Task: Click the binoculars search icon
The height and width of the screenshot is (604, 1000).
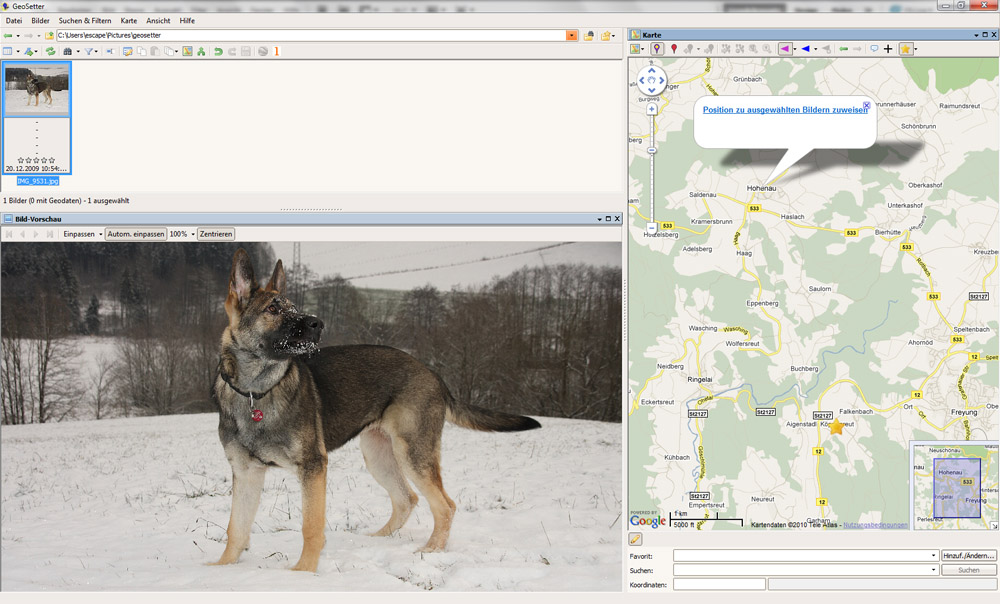Action: 67,52
